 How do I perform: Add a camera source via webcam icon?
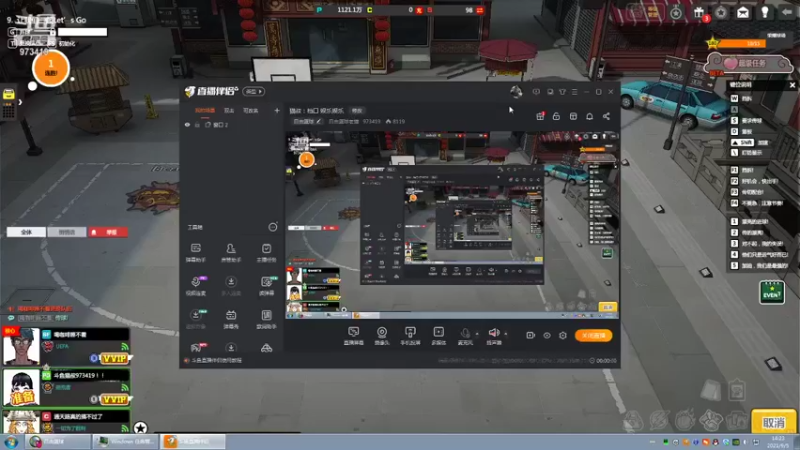(x=382, y=332)
